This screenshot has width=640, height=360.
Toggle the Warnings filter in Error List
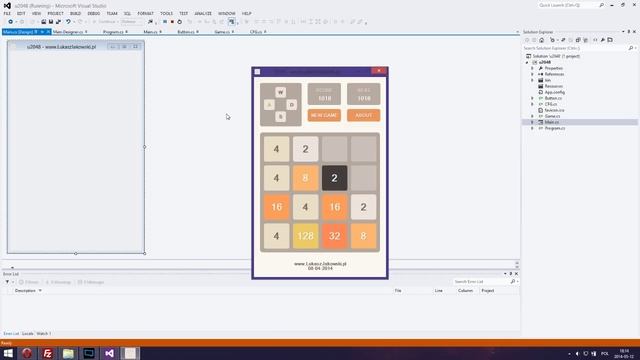[58, 282]
